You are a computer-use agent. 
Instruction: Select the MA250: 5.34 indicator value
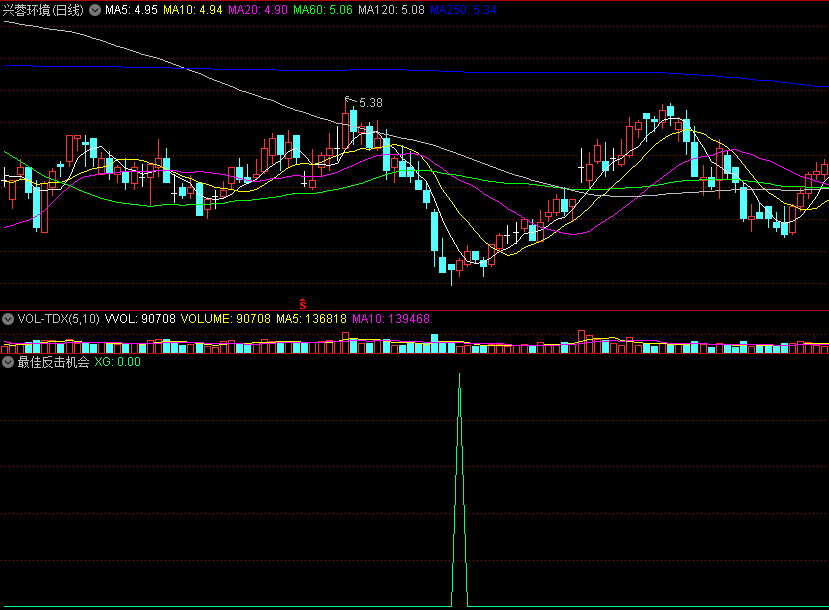click(463, 10)
